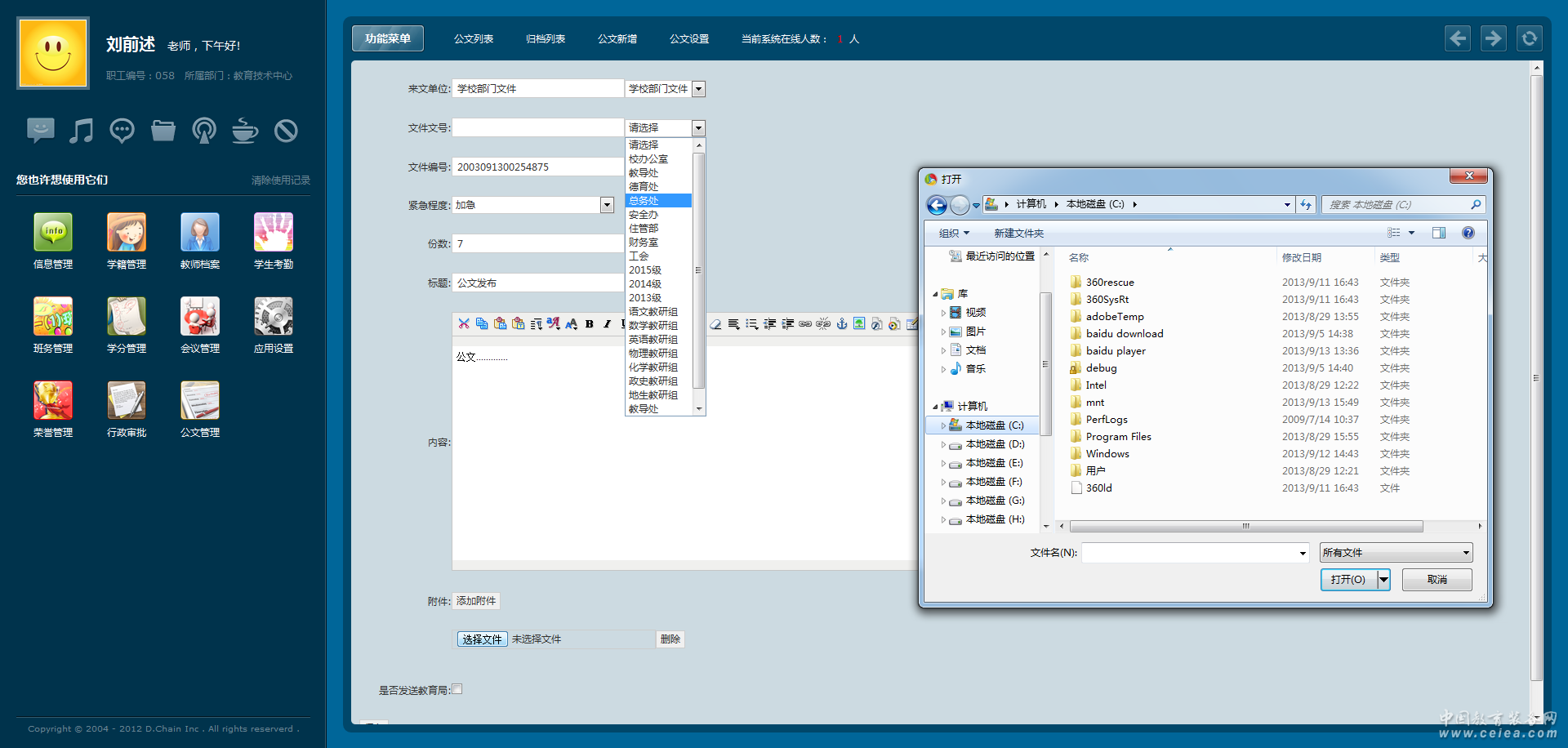This screenshot has height=748, width=1568.
Task: Click the refresh icon at top right
Action: [x=1529, y=38]
